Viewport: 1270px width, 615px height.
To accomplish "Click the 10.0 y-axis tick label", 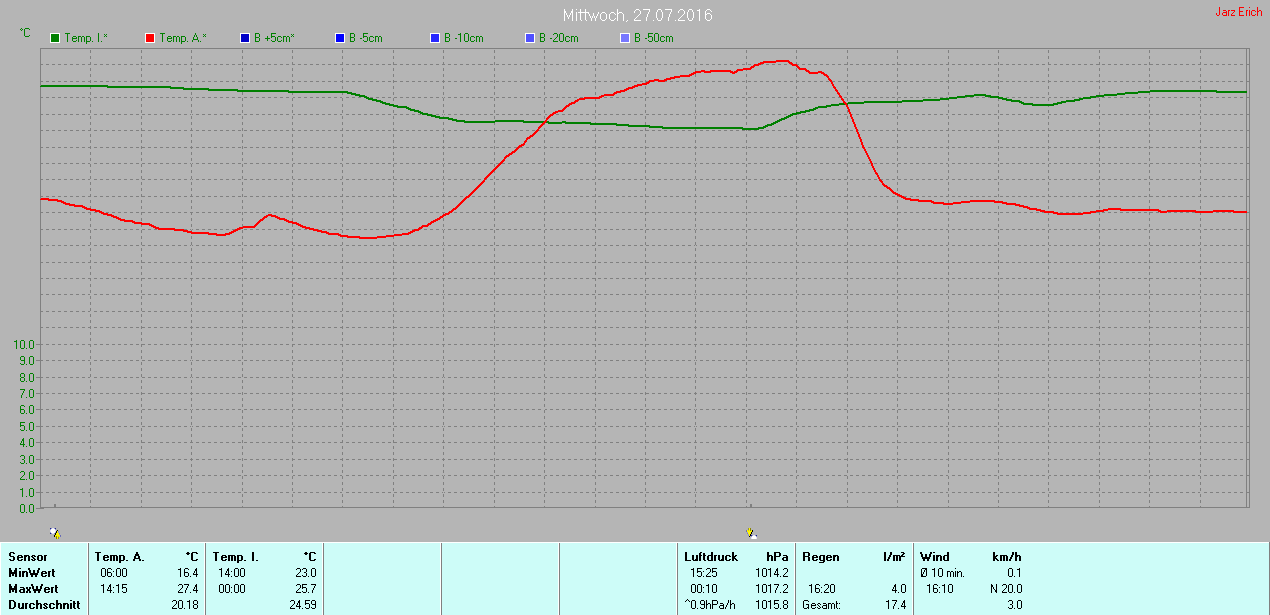I will click(x=24, y=344).
